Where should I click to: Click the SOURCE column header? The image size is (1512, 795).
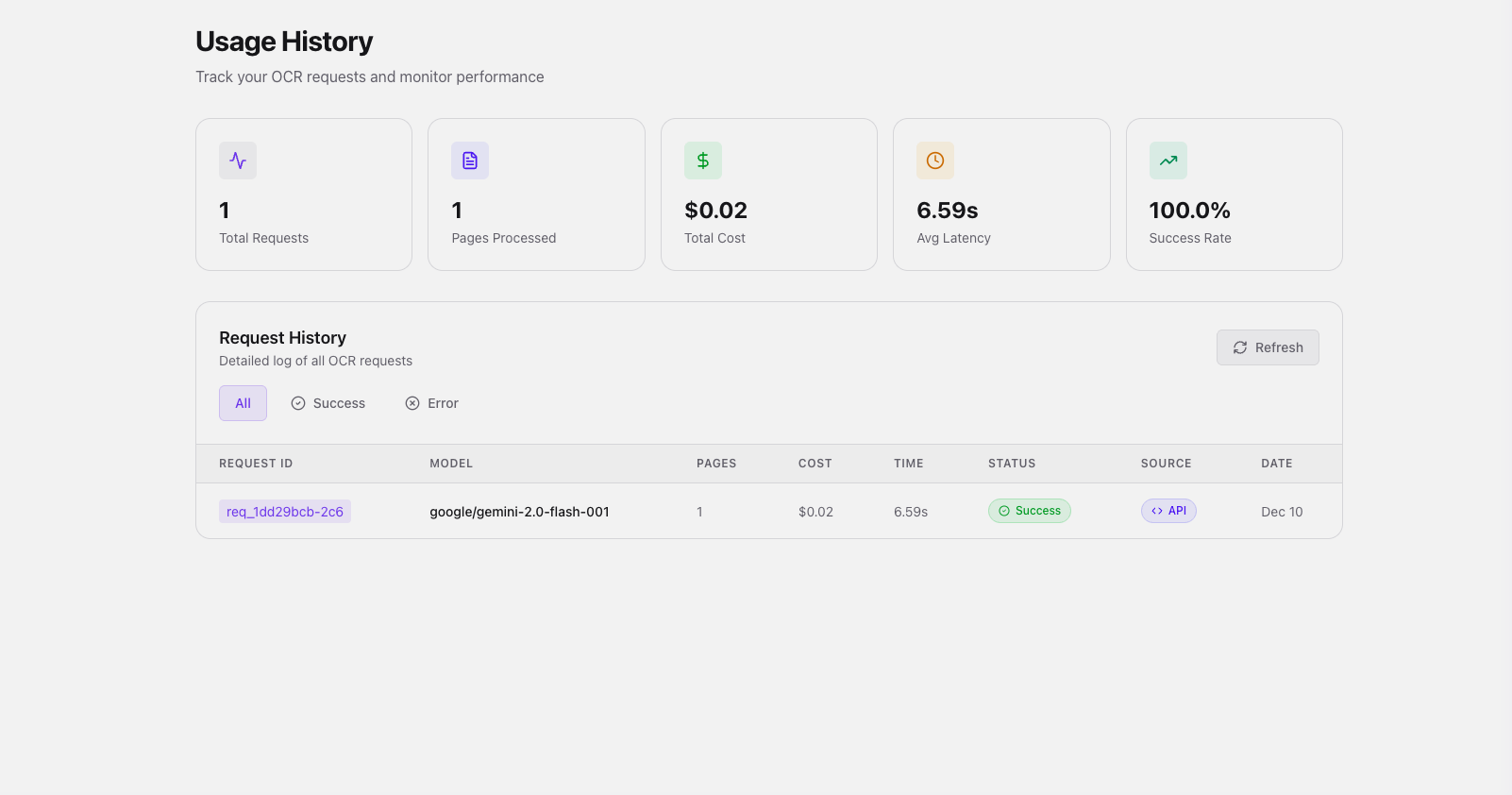click(1167, 464)
